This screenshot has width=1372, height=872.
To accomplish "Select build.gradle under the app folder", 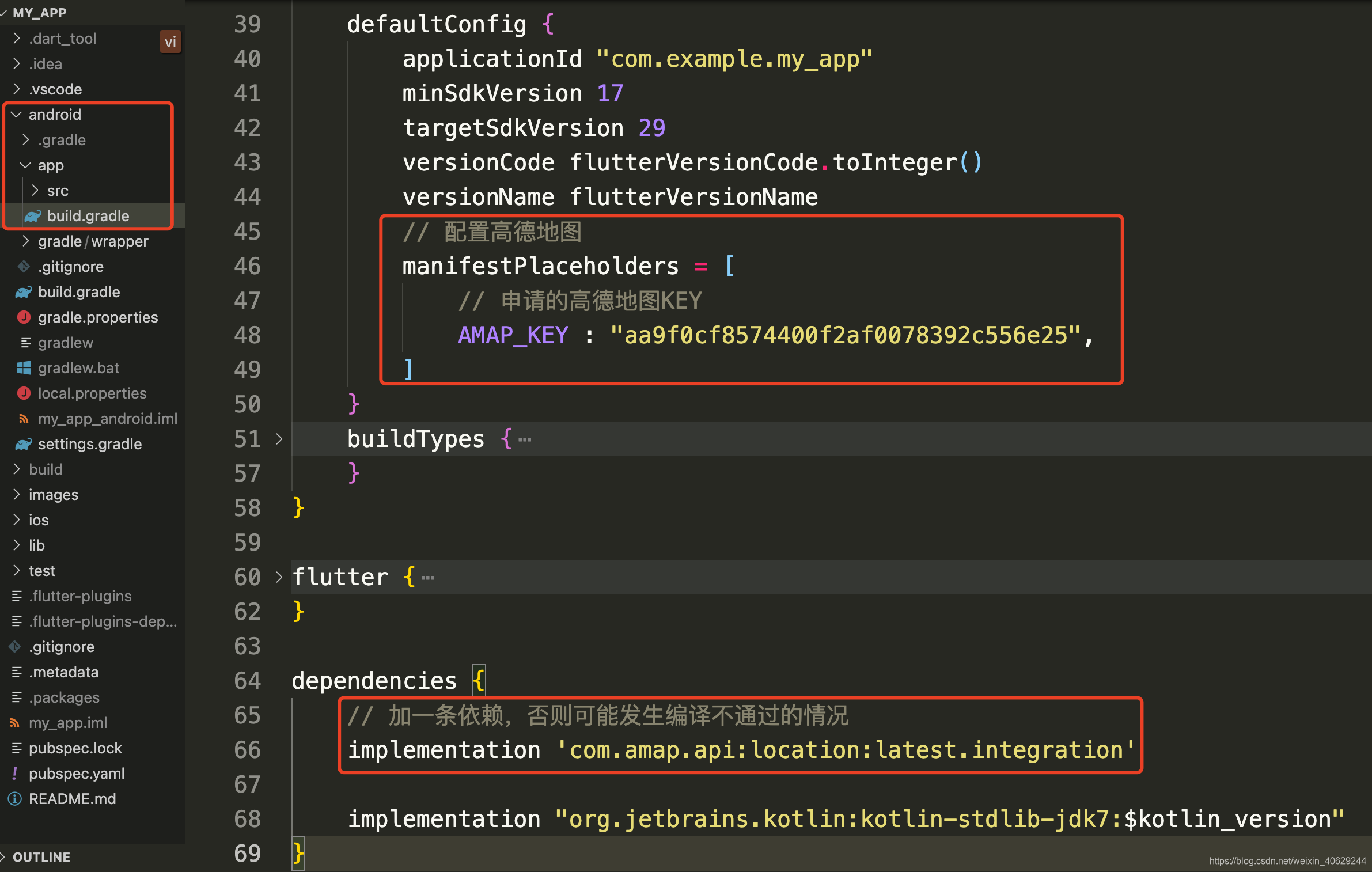I will (x=88, y=216).
